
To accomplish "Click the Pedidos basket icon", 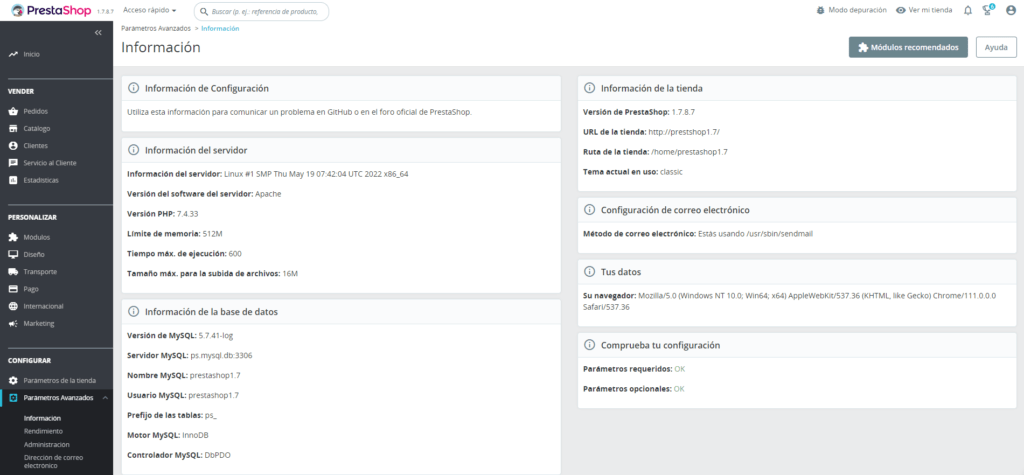I will [x=13, y=112].
